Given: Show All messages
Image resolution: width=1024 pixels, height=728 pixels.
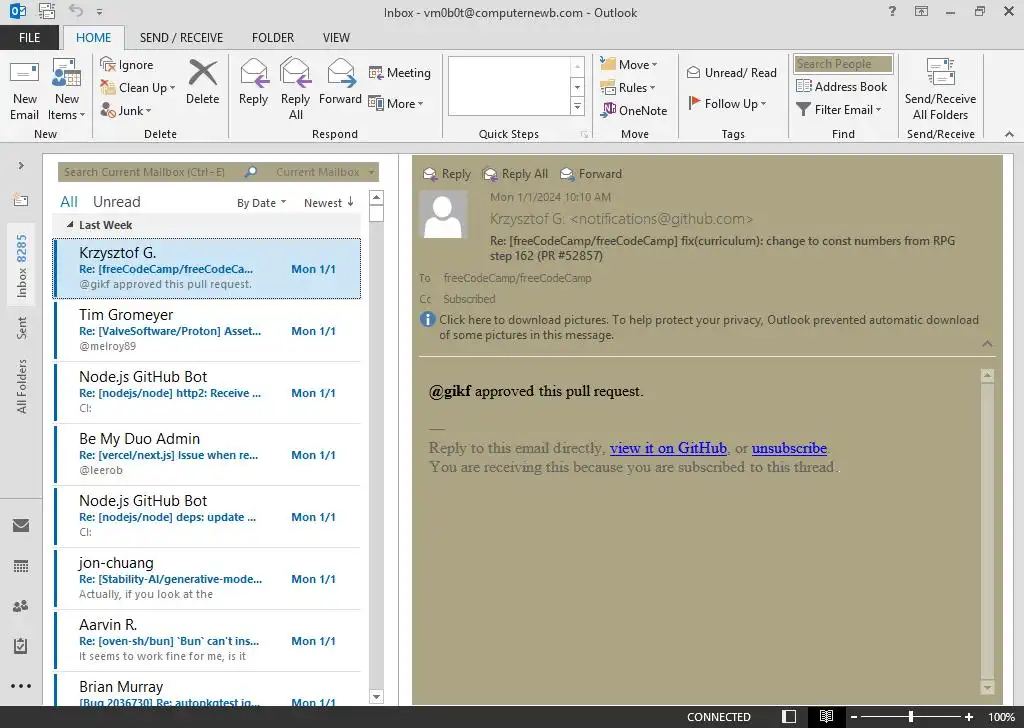Looking at the screenshot, I should click(x=69, y=202).
